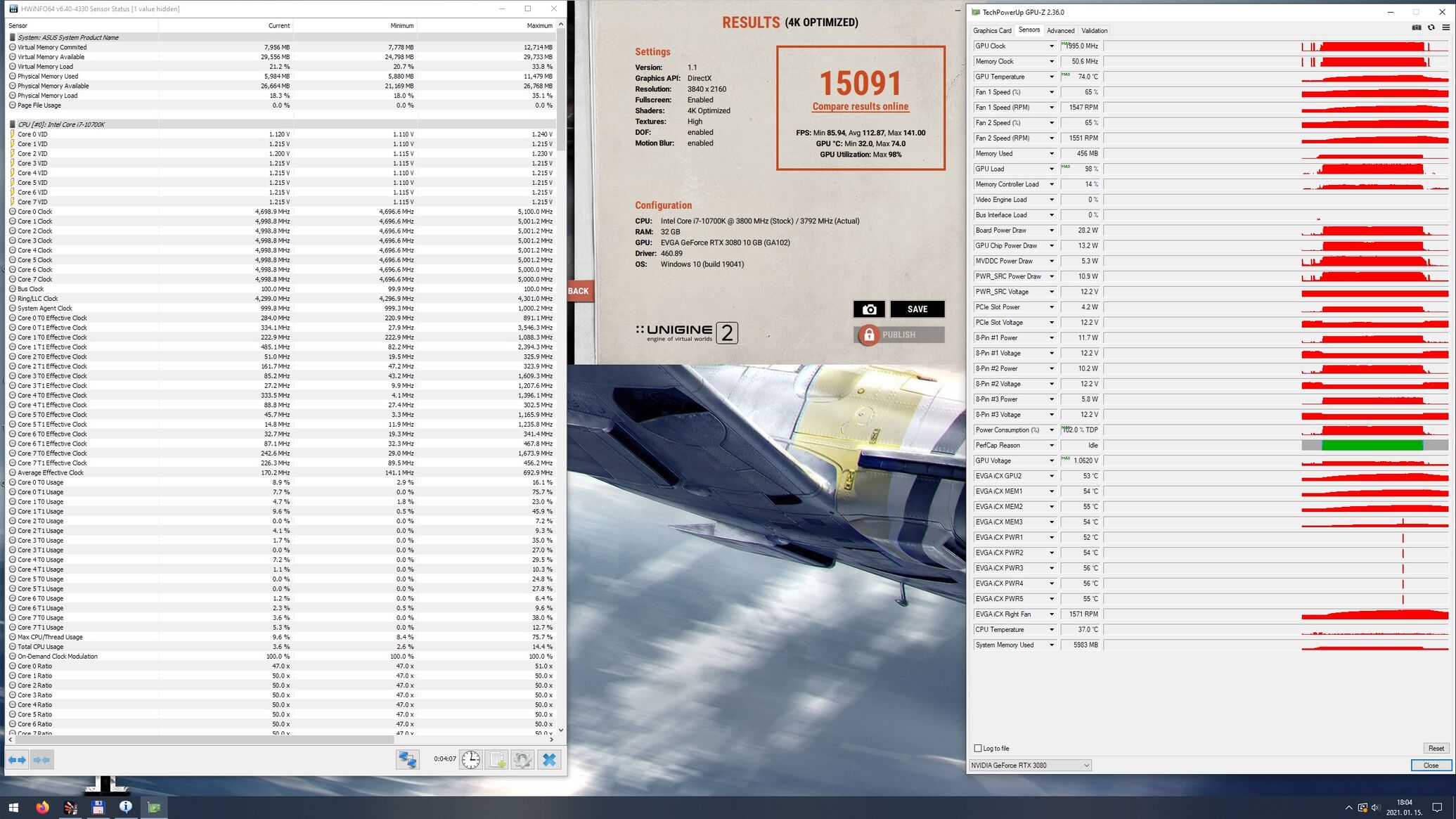The width and height of the screenshot is (1456, 819).
Task: Click the HWiNFO title bar icon
Action: [13, 9]
